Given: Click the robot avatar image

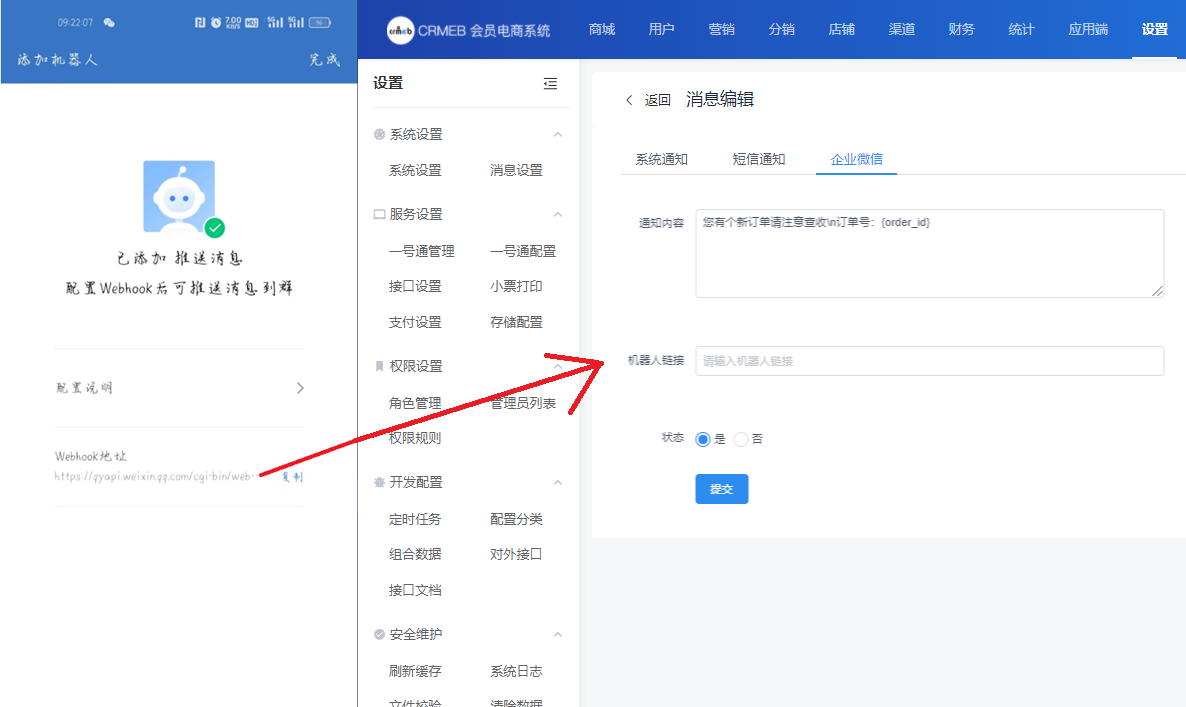Looking at the screenshot, I should coord(179,196).
